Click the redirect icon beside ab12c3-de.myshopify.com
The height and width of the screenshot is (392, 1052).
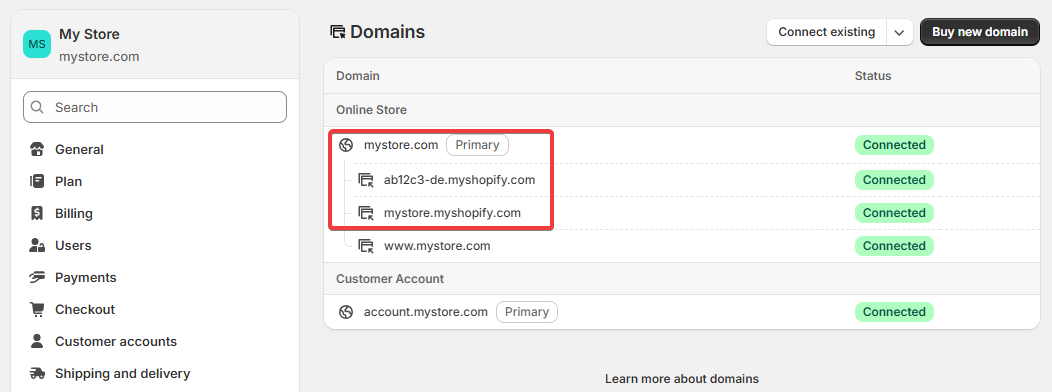pyautogui.click(x=366, y=180)
